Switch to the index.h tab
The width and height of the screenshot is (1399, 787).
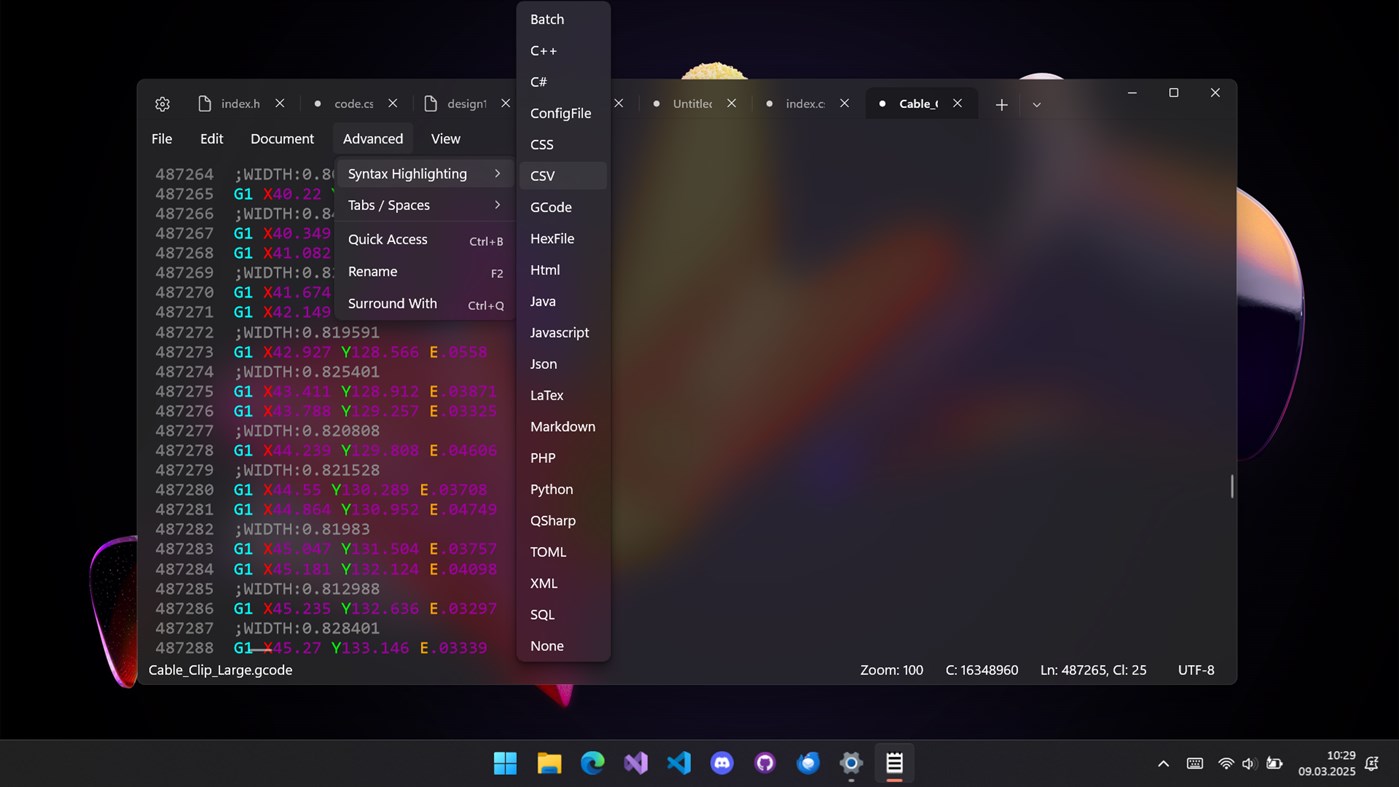240,103
